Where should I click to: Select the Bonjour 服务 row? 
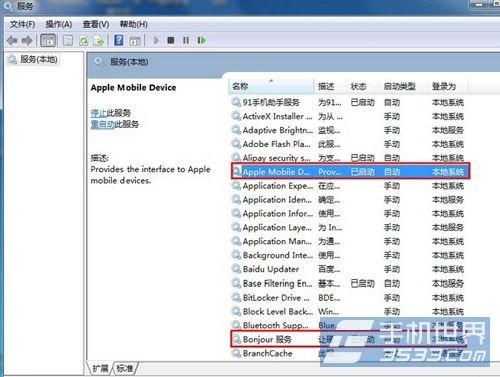(x=348, y=339)
